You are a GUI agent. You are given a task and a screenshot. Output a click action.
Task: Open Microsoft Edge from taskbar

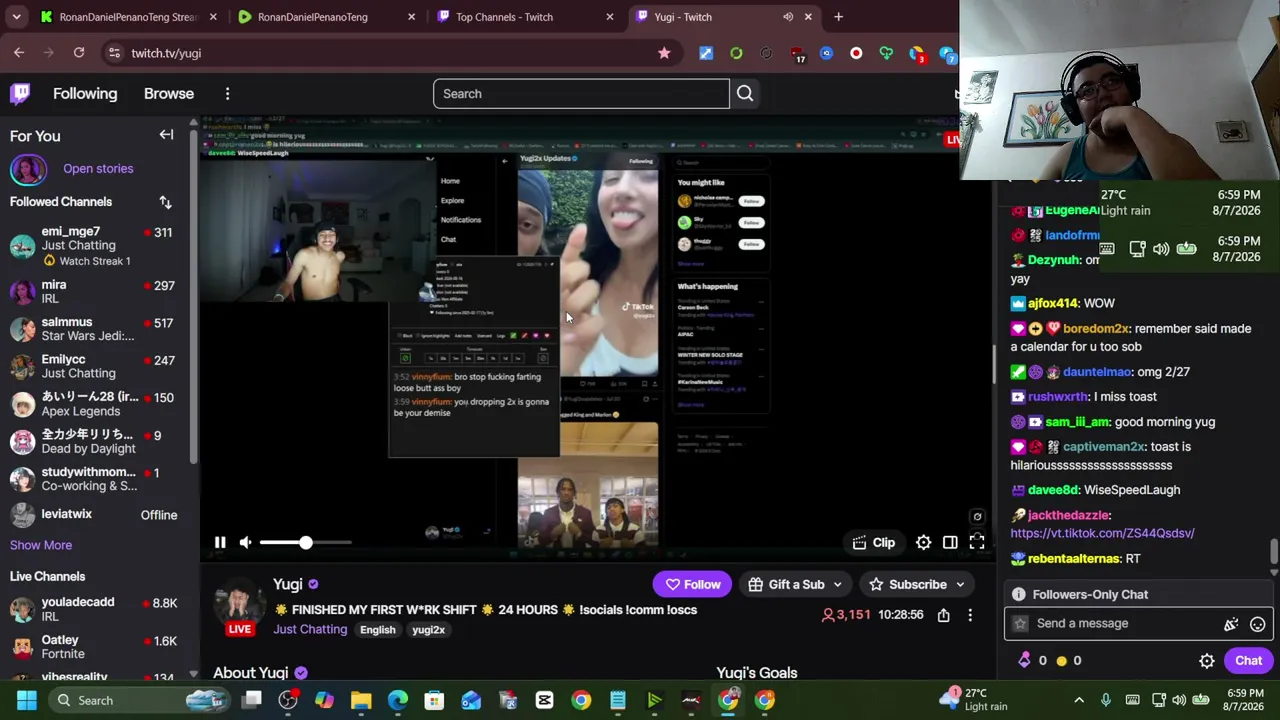[x=398, y=700]
